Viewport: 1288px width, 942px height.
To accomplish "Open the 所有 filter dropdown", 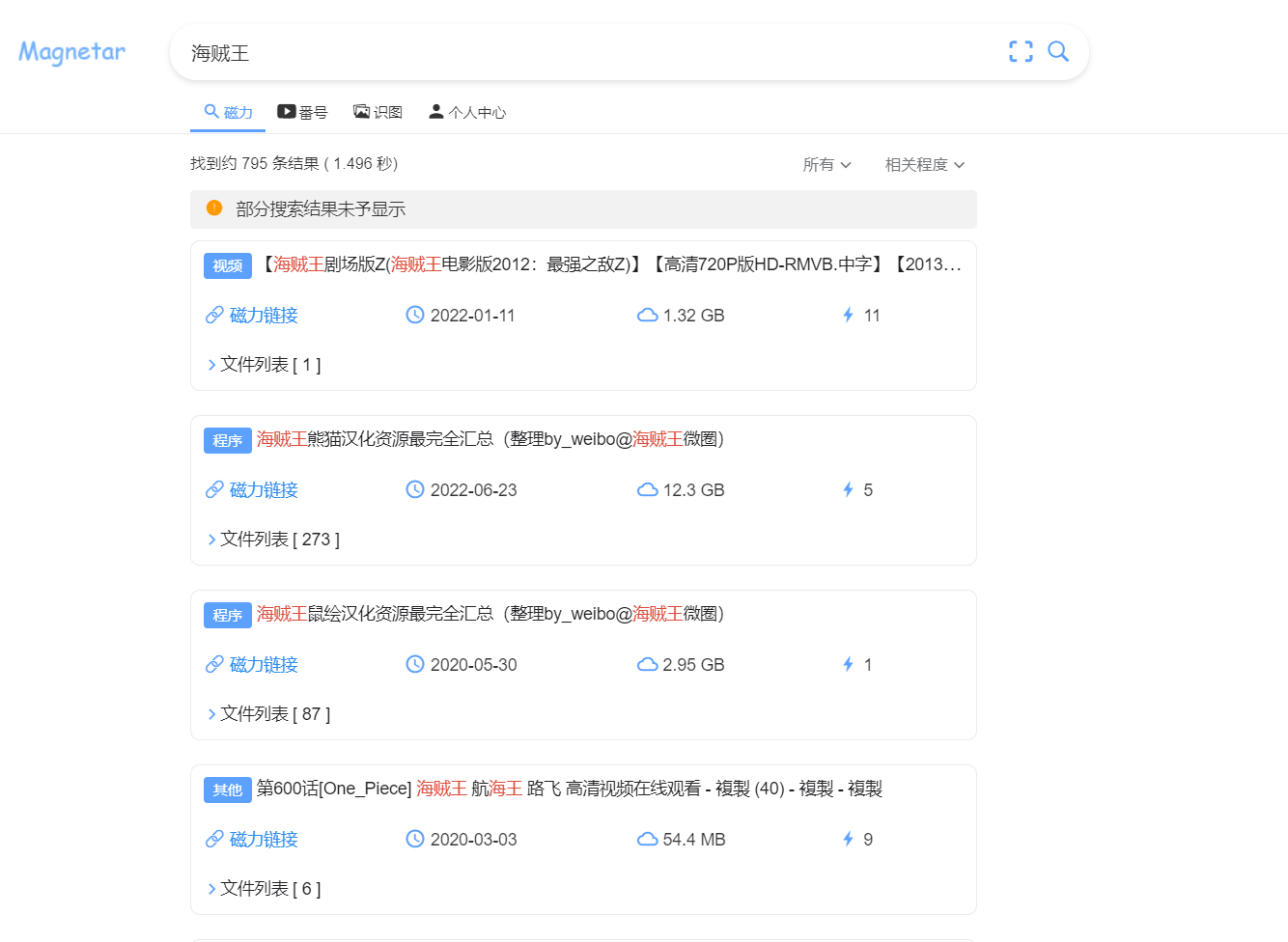I will point(826,164).
